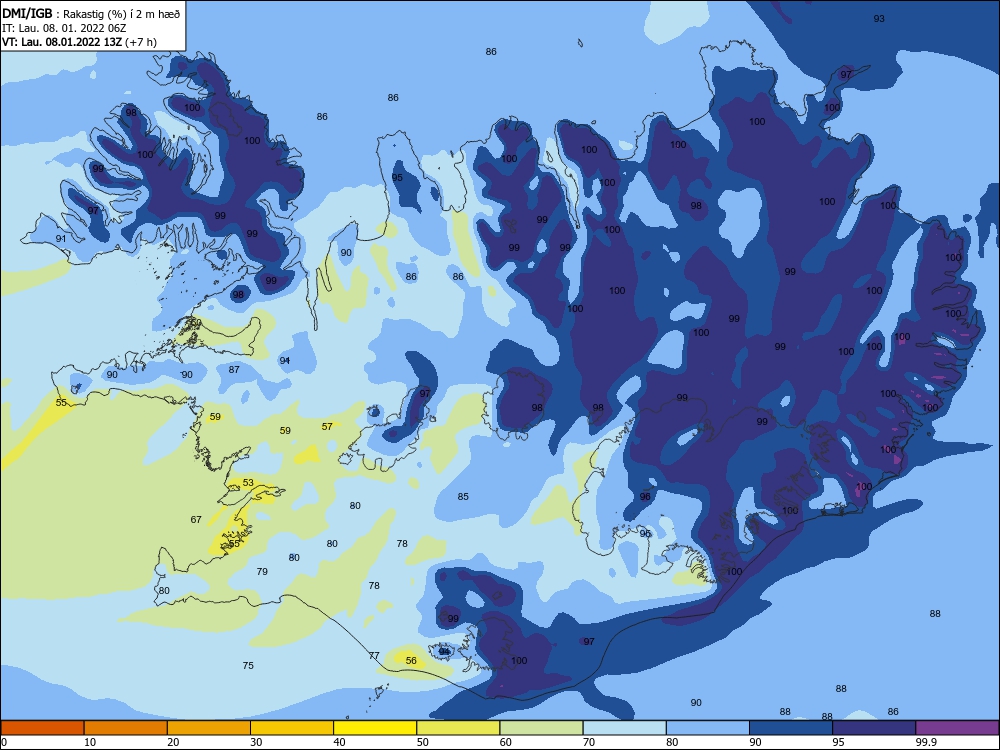Pick the pale yellow 50–60 legend swatch
1000x750 pixels.
click(x=458, y=728)
